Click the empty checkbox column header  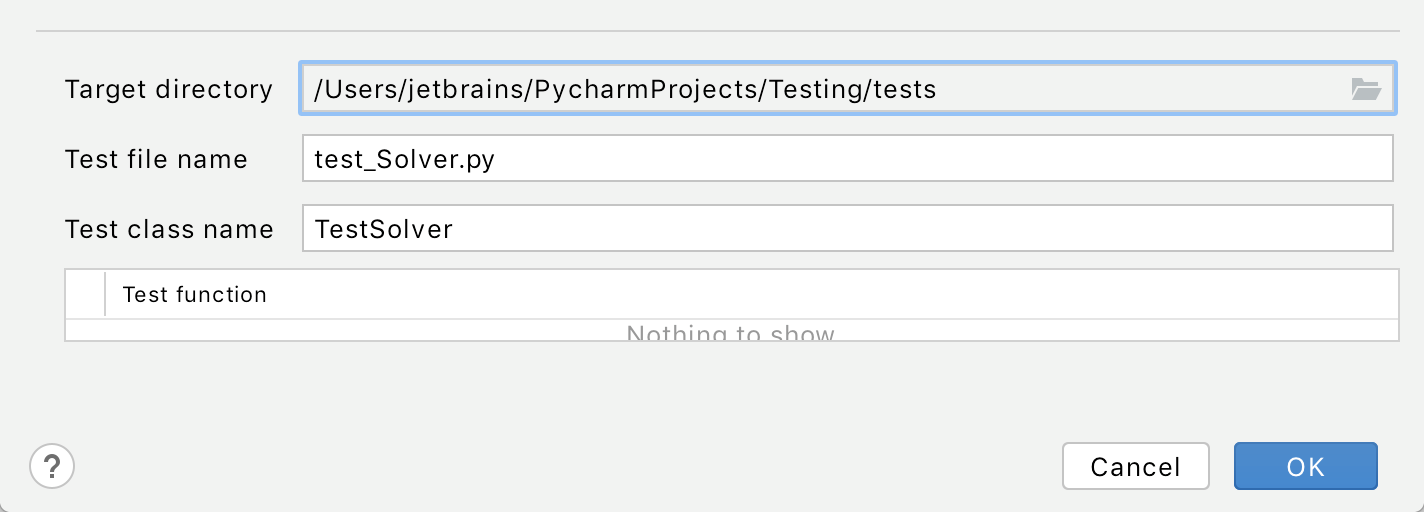coord(85,294)
